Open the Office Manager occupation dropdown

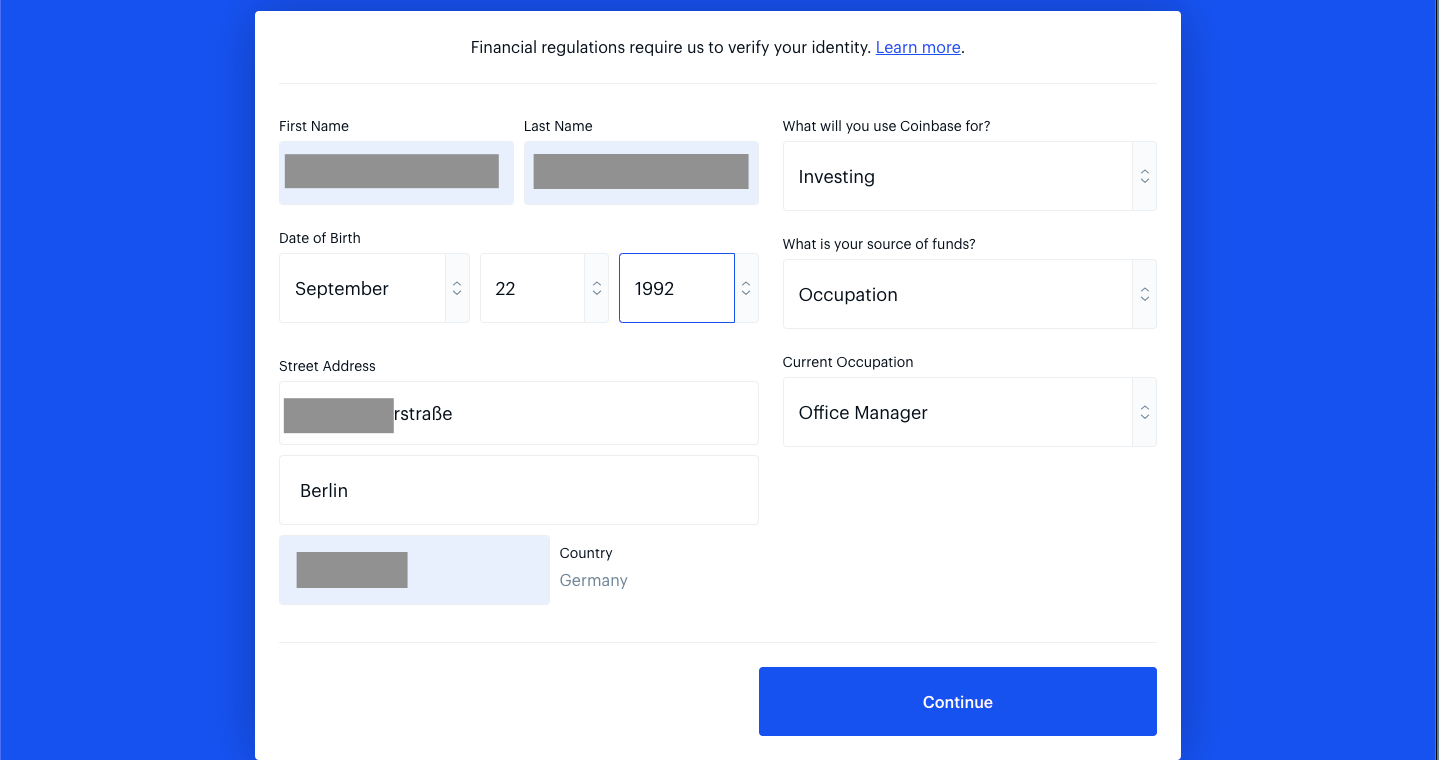coord(969,412)
